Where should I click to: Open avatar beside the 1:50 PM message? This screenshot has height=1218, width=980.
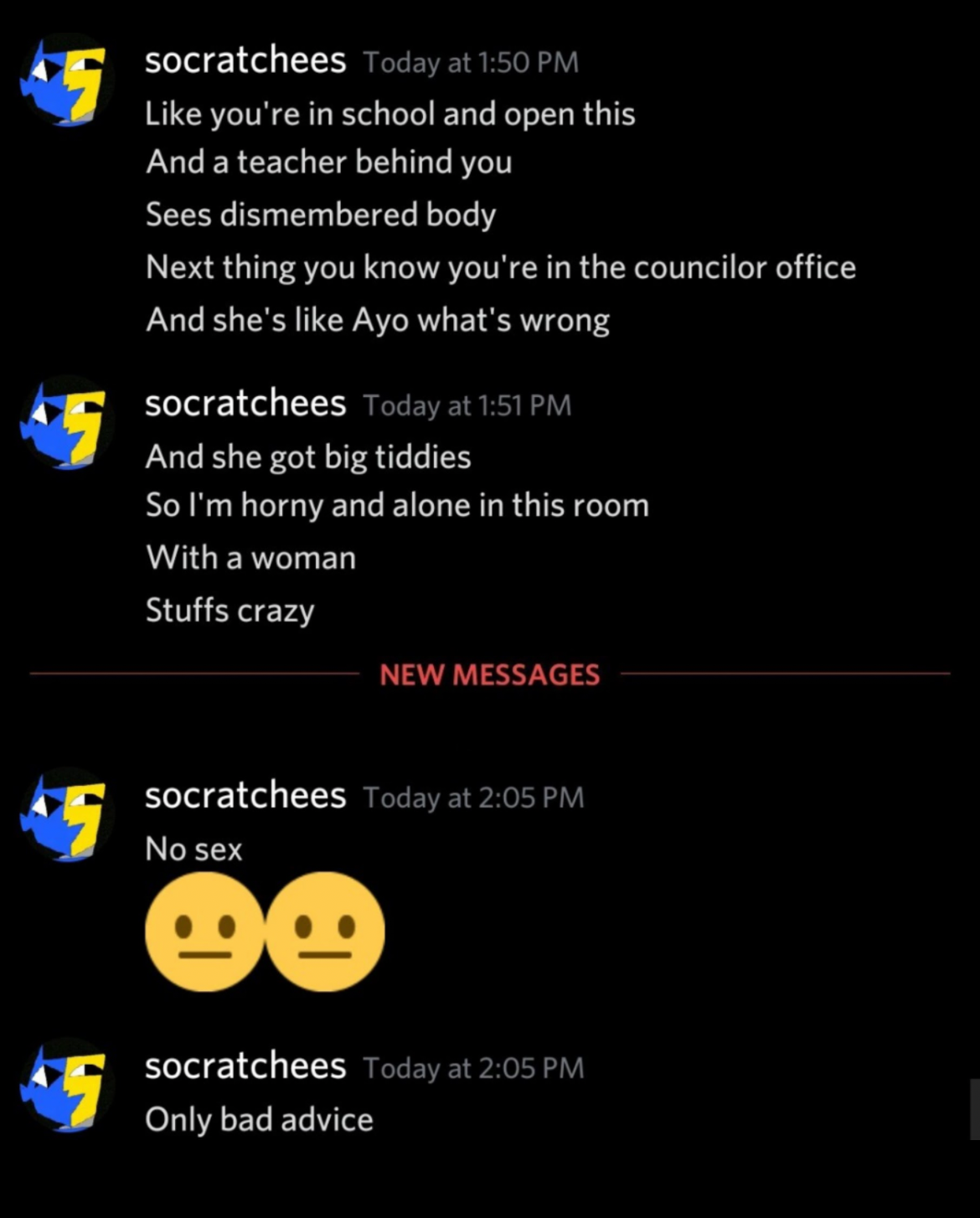[67, 80]
